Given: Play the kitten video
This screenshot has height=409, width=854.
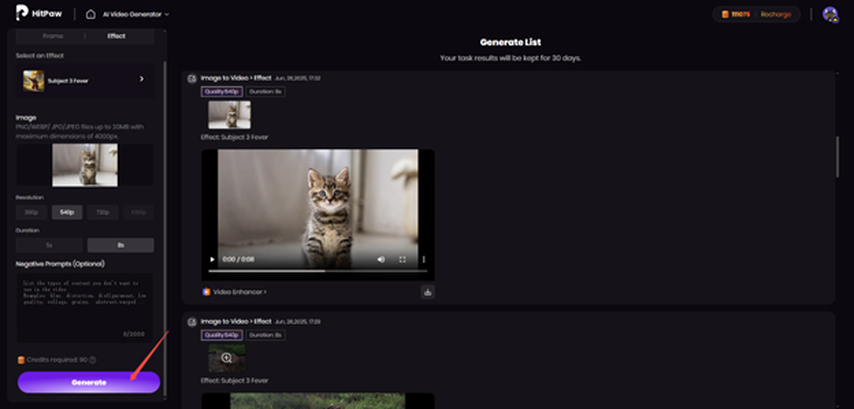Looking at the screenshot, I should pos(212,260).
